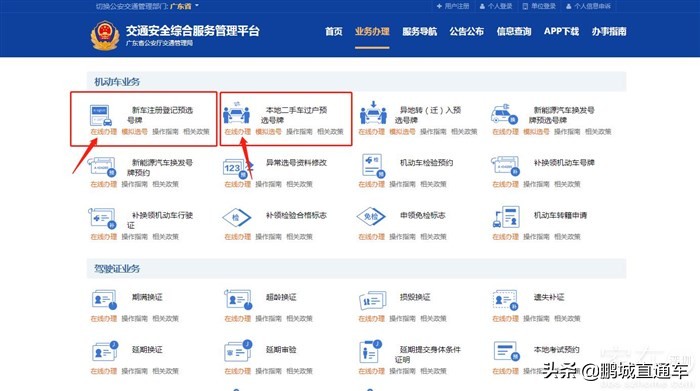Image resolution: width=700 pixels, height=391 pixels.
Task: Open 服务导航 navigation tab
Action: pos(420,31)
